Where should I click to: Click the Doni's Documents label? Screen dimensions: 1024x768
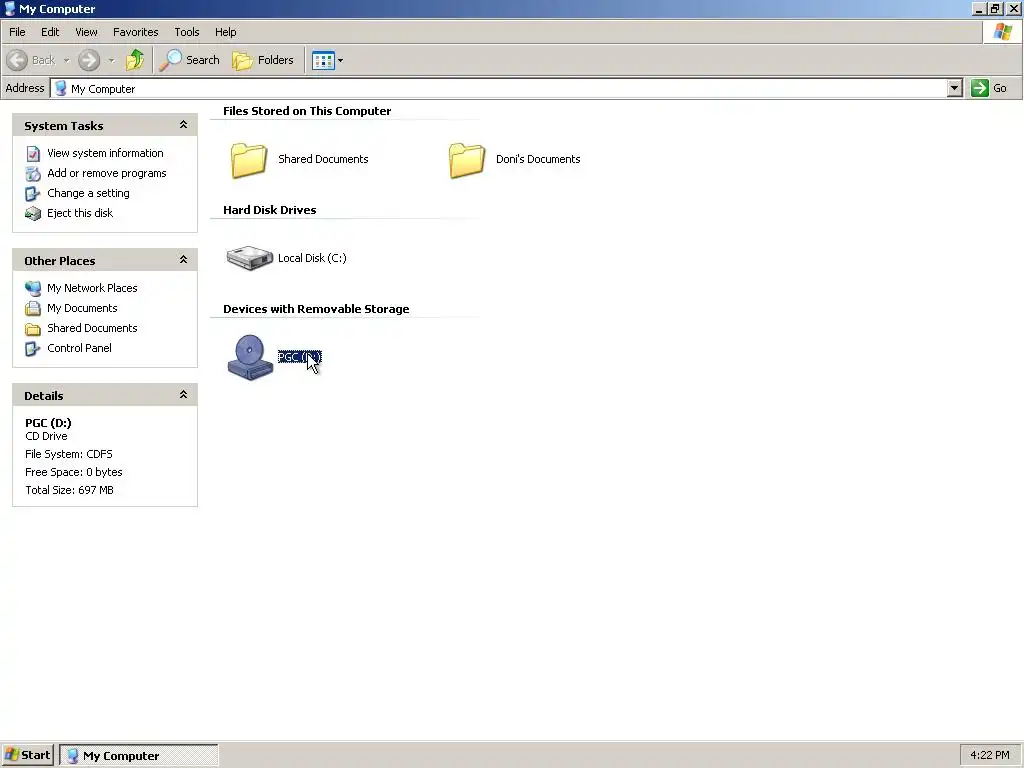point(538,159)
